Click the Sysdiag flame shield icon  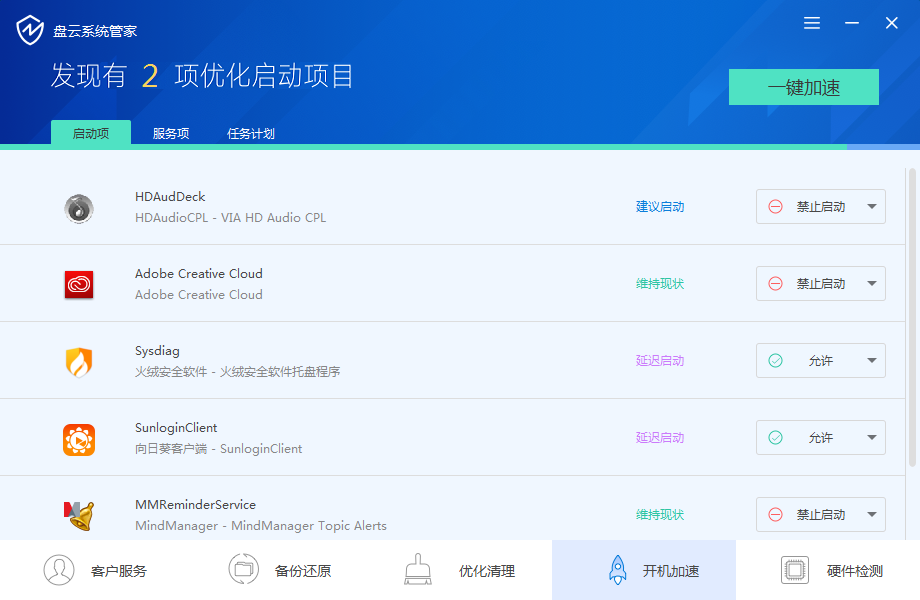coord(79,362)
